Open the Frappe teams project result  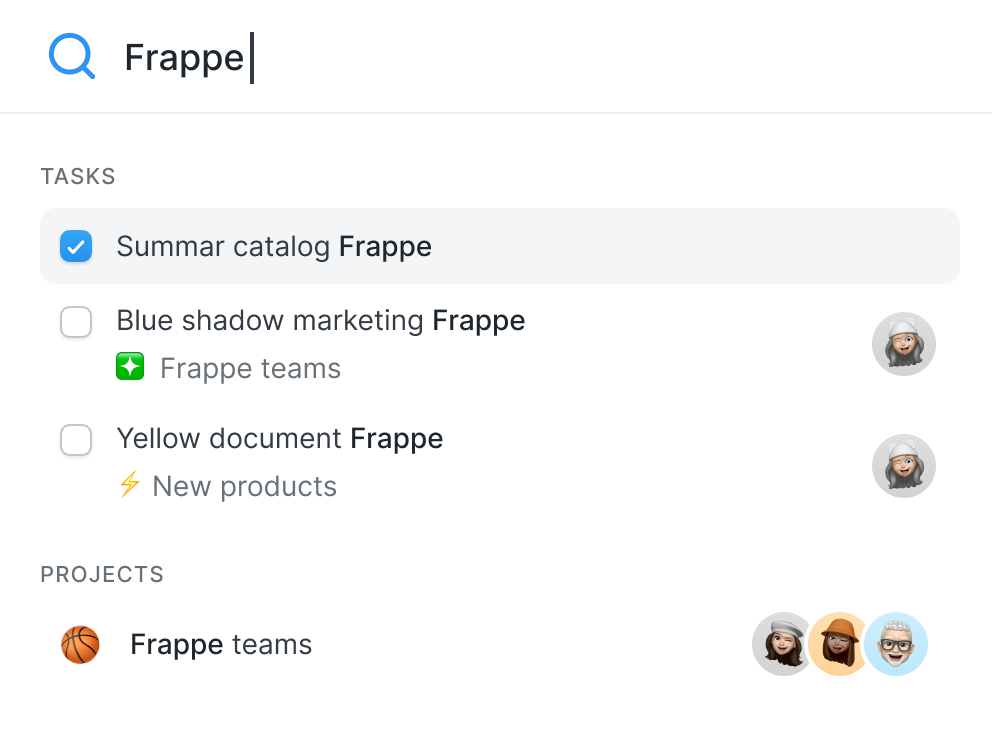pyautogui.click(x=221, y=645)
